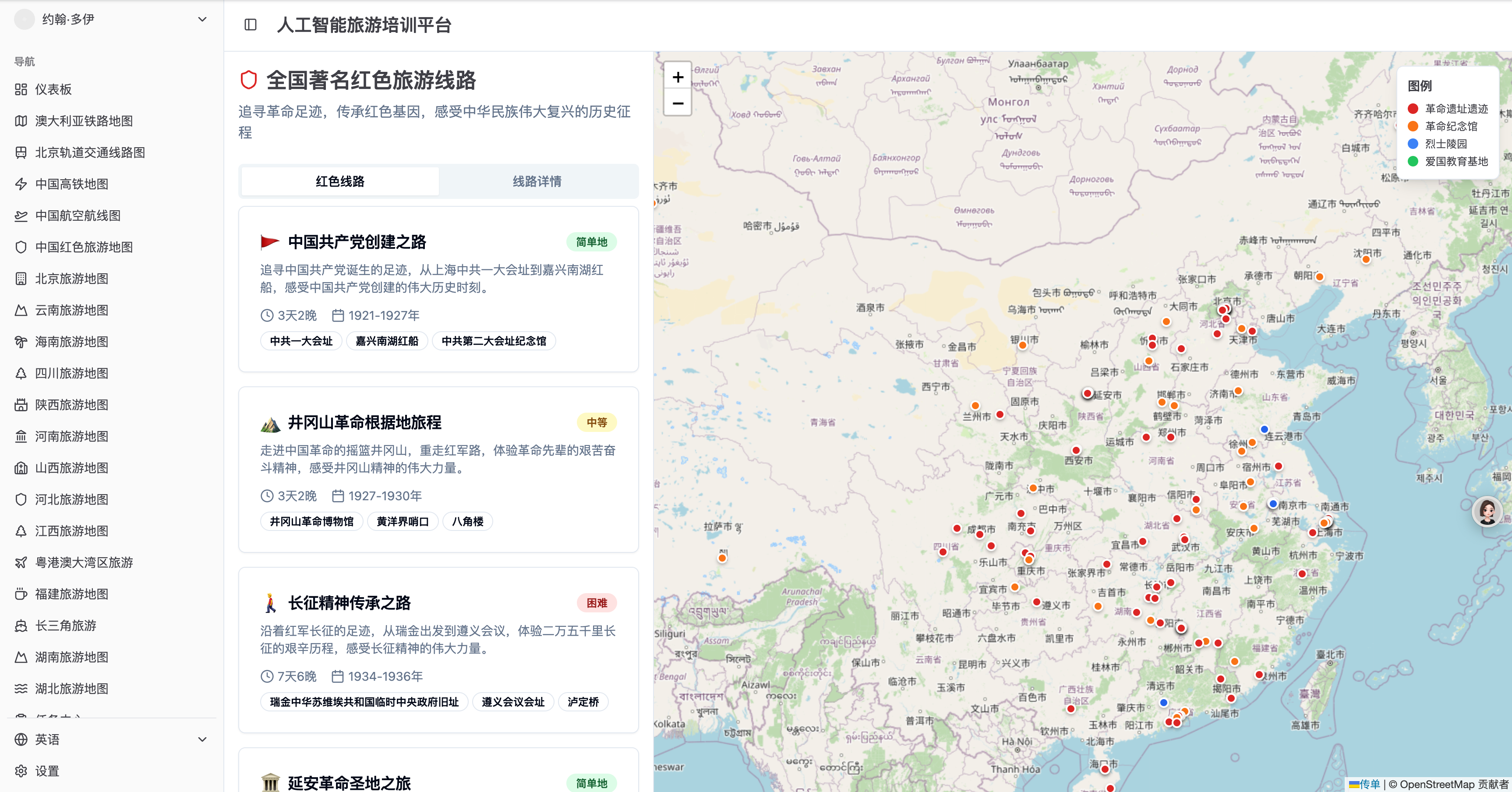Click the map zoom out button
Screen dimensions: 1512x792
point(678,103)
